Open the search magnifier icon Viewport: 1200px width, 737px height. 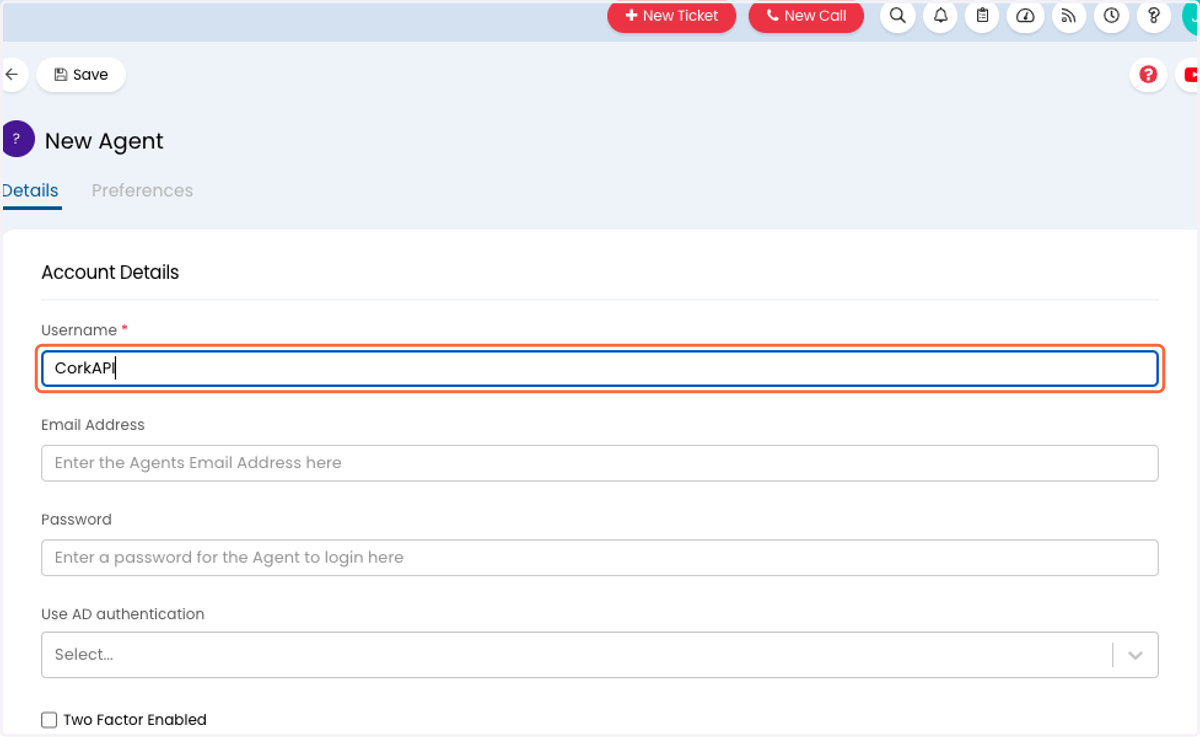click(x=898, y=16)
